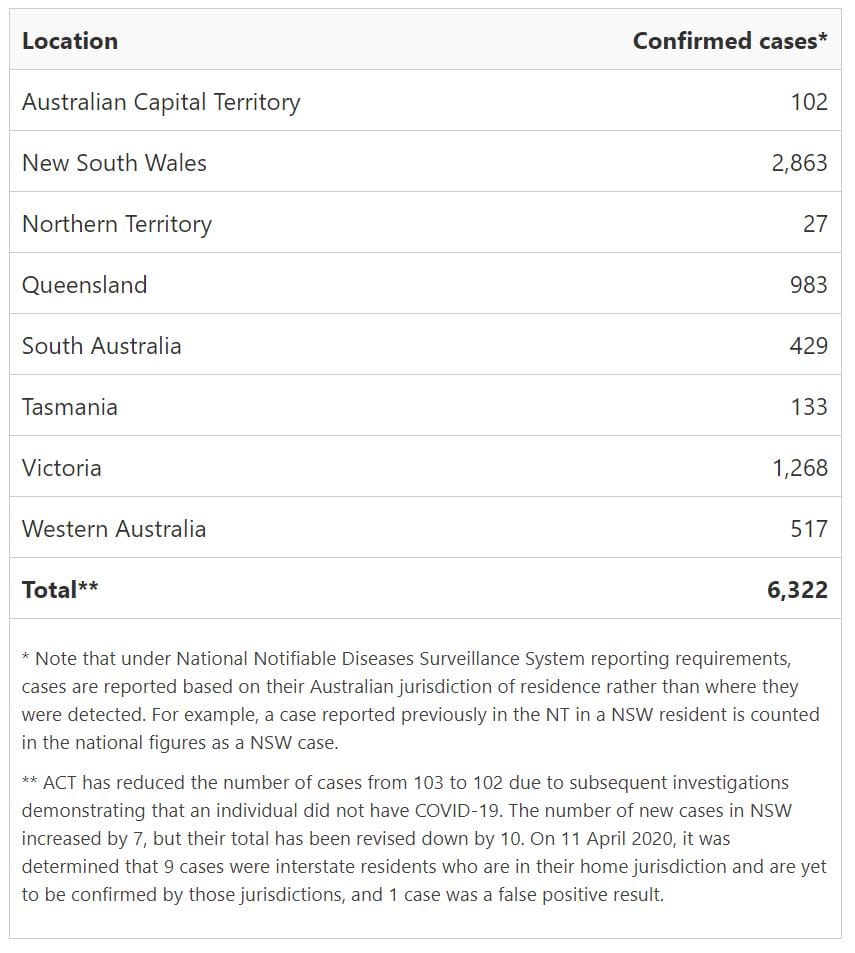Screen dimensions: 855x953
Task: Click the New South Wales location cell
Action: pos(114,163)
